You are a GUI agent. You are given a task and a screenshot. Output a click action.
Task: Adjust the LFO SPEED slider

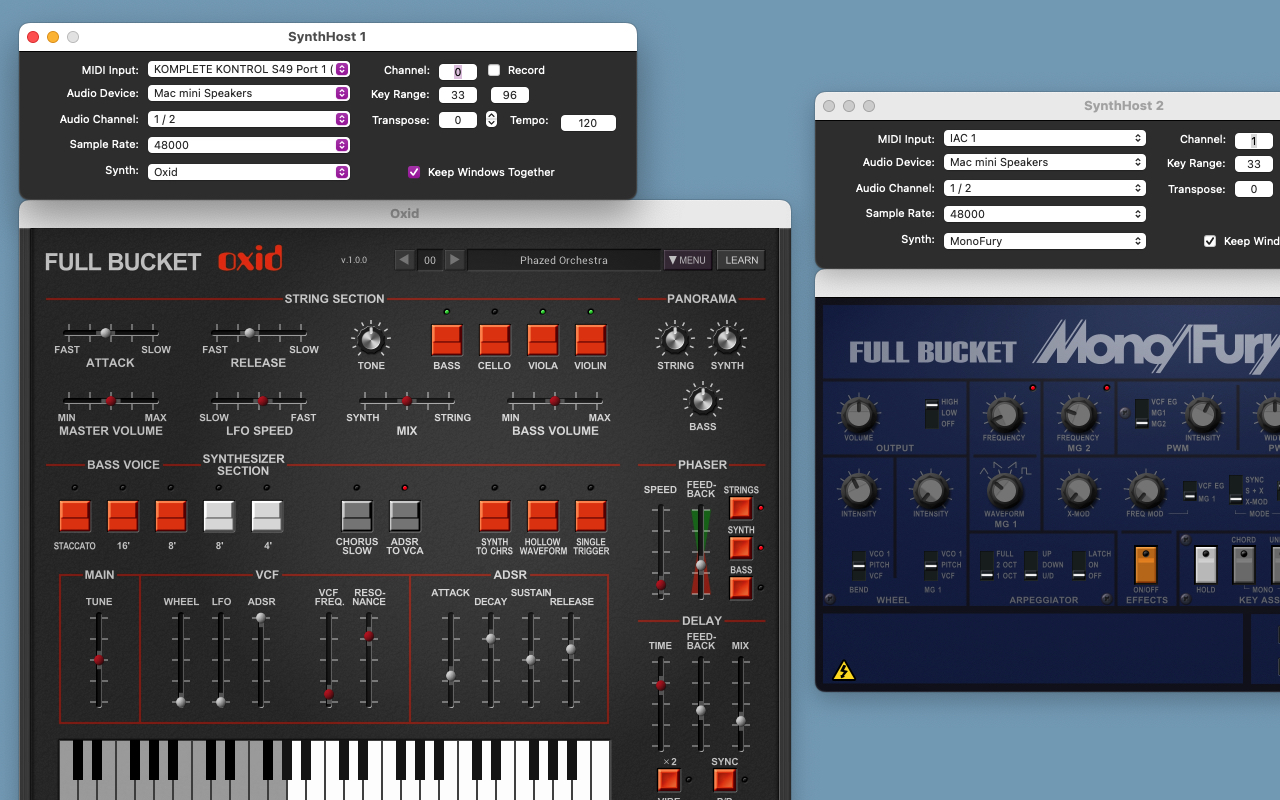click(262, 400)
